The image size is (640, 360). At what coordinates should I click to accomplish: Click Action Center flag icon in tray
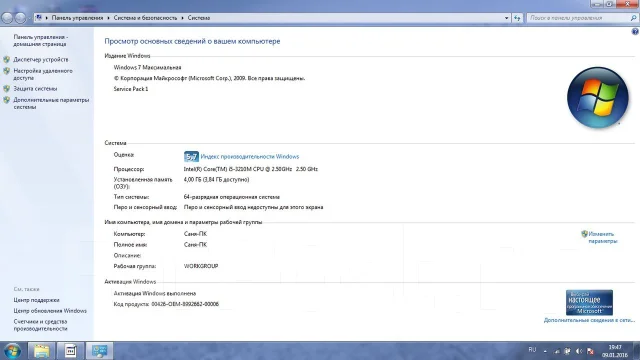567,351
